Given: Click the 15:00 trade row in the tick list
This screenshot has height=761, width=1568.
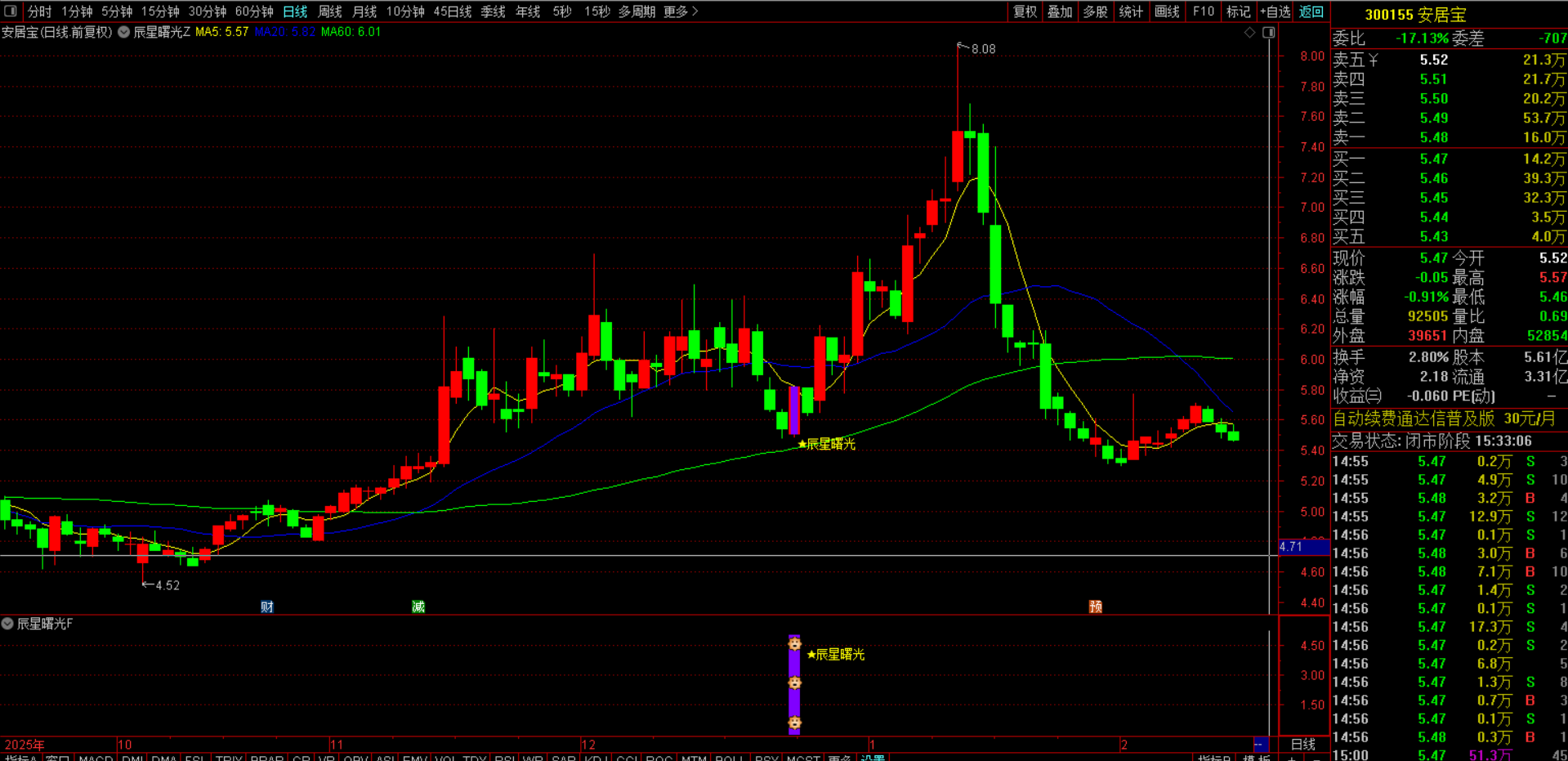Looking at the screenshot, I should tap(1450, 755).
